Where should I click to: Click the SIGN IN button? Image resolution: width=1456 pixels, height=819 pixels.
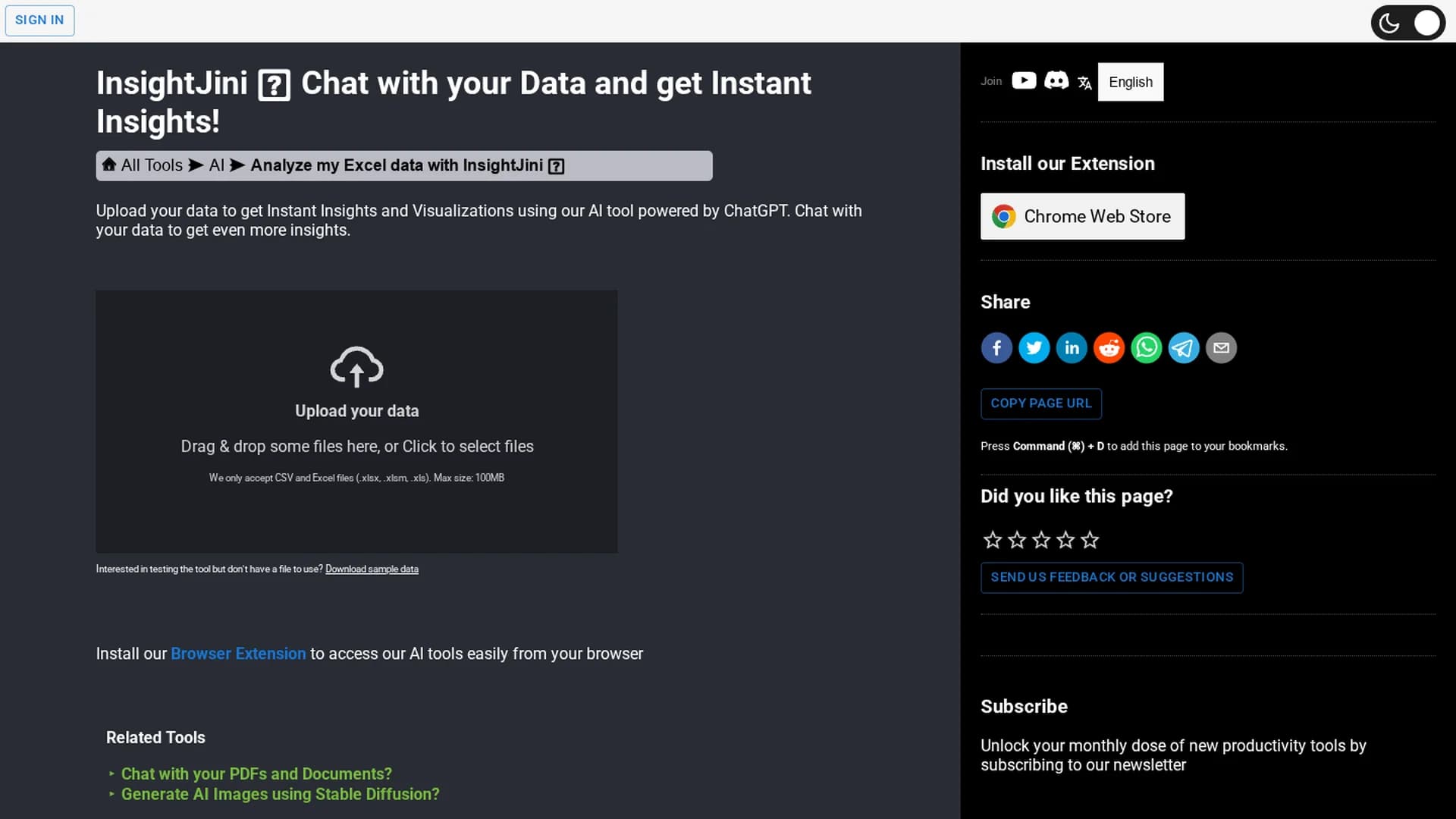[x=39, y=20]
